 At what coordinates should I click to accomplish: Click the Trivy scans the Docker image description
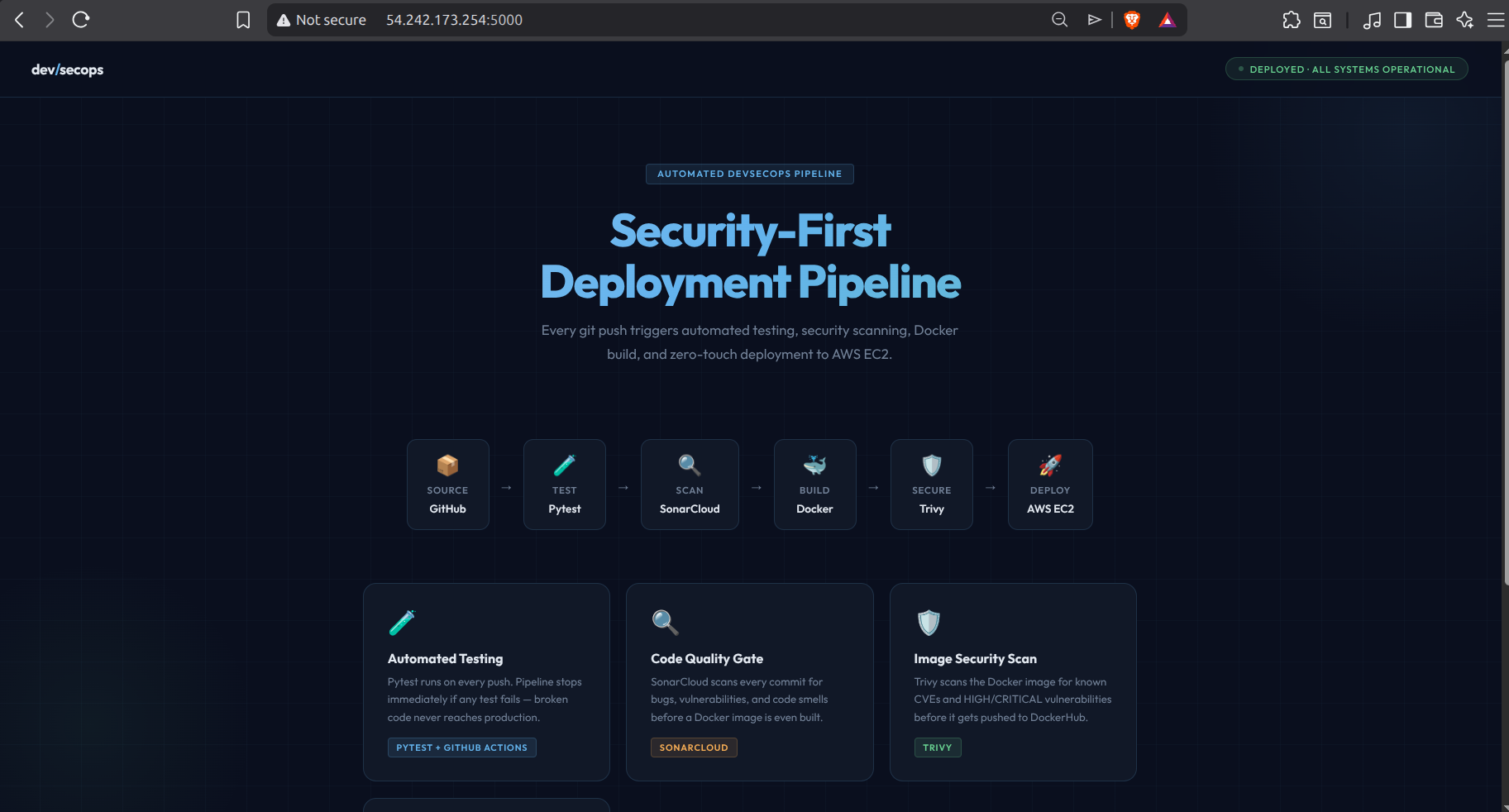[x=1012, y=700]
